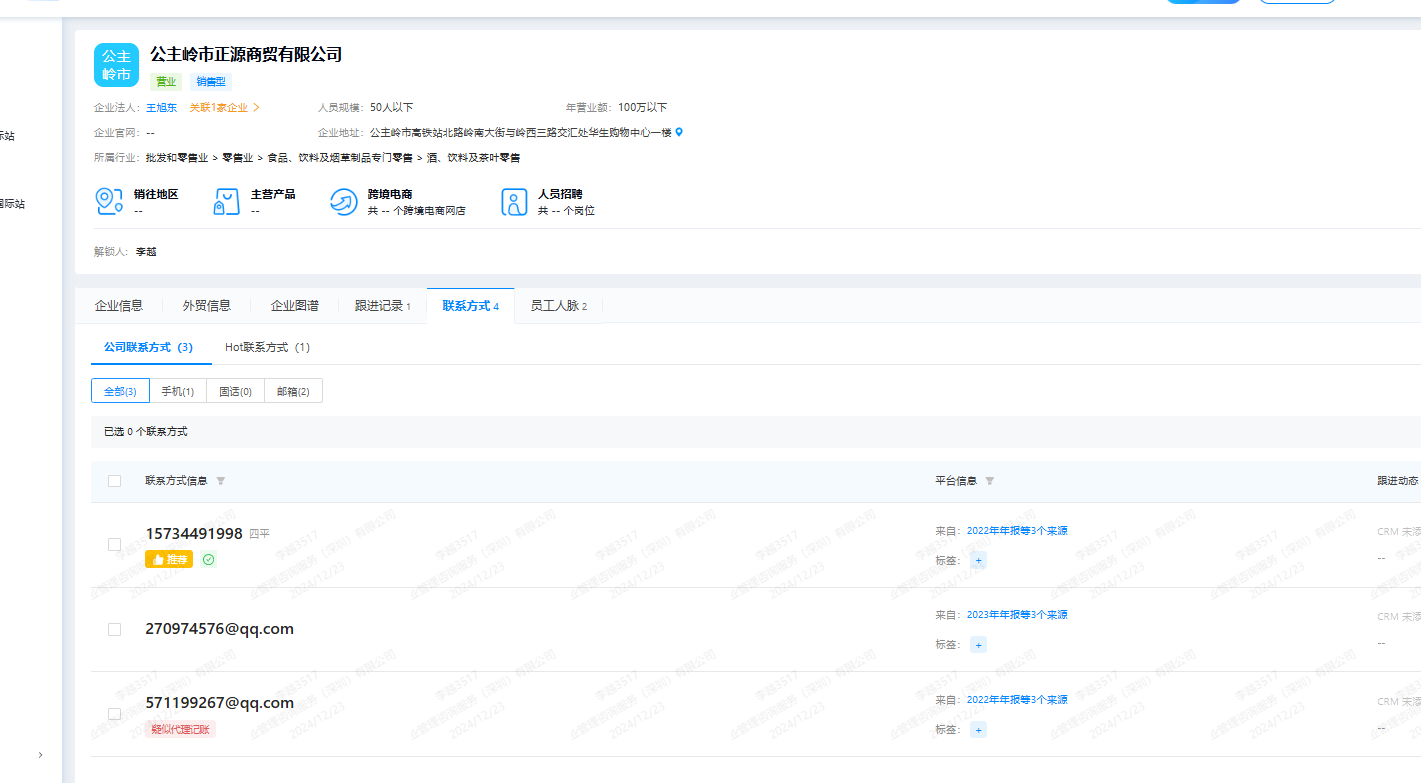
Task: Switch to the 员工人脉 tab
Action: click(x=558, y=306)
